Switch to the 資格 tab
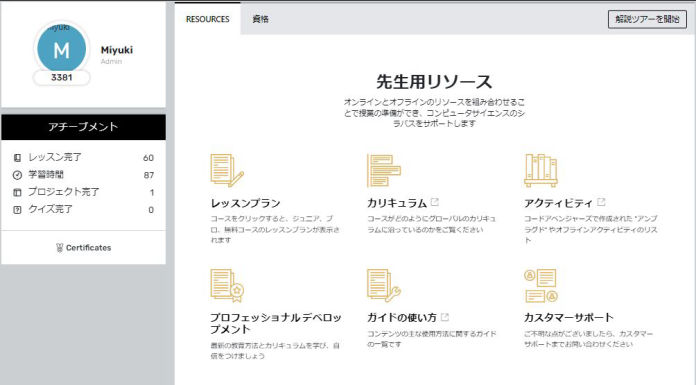The image size is (696, 385). click(261, 19)
